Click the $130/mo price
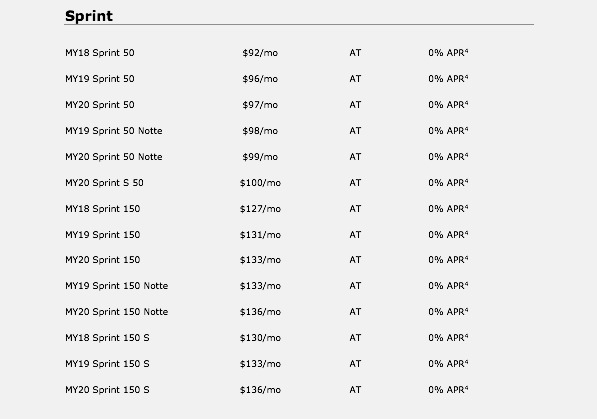Screen dimensions: 597x419 click(x=260, y=337)
